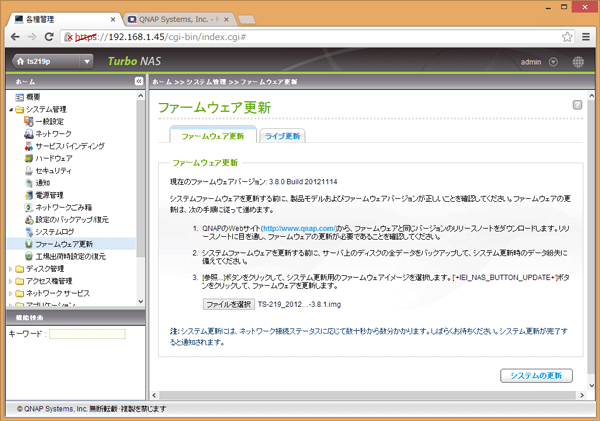Click the システムの更新 button
The height and width of the screenshot is (421, 600).
pos(536,375)
